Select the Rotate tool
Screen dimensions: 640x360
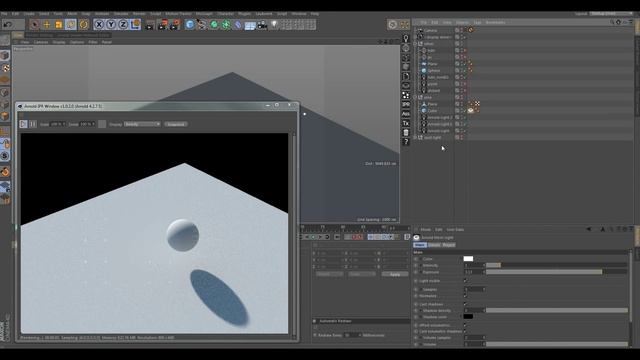tap(71, 24)
